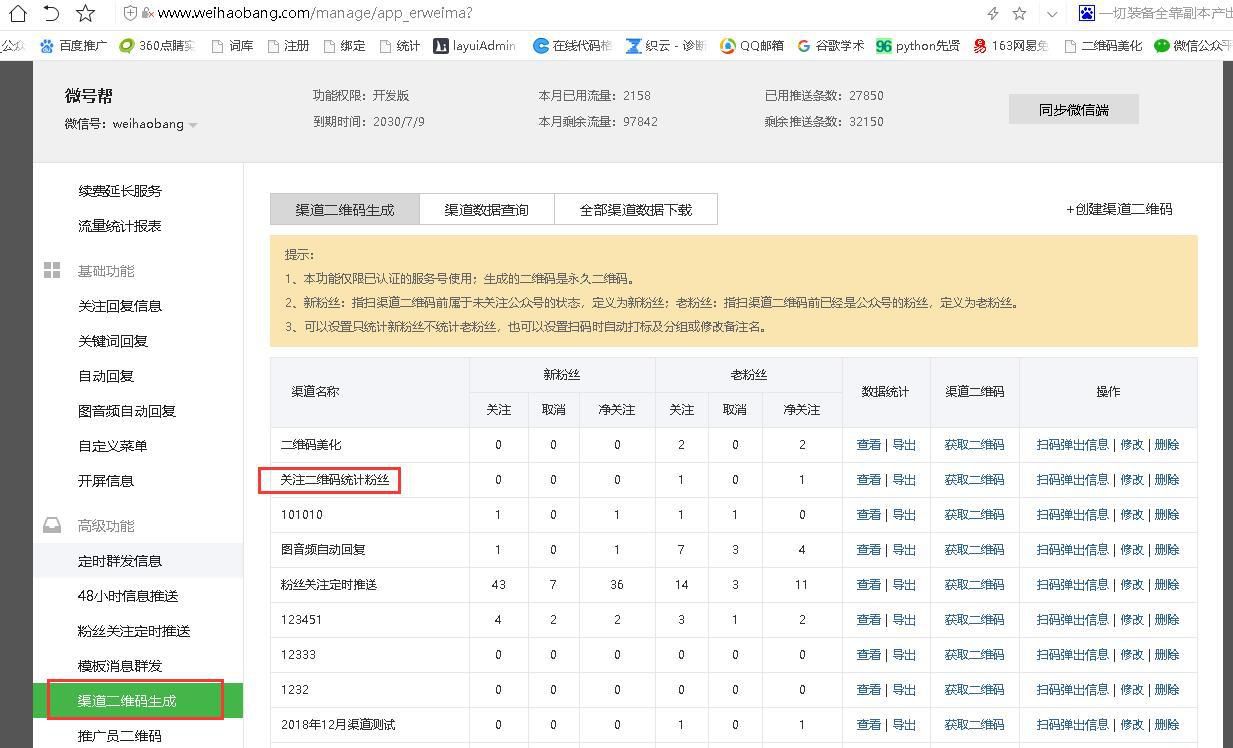Open the QQ邮箱 bookmark

tap(753, 45)
